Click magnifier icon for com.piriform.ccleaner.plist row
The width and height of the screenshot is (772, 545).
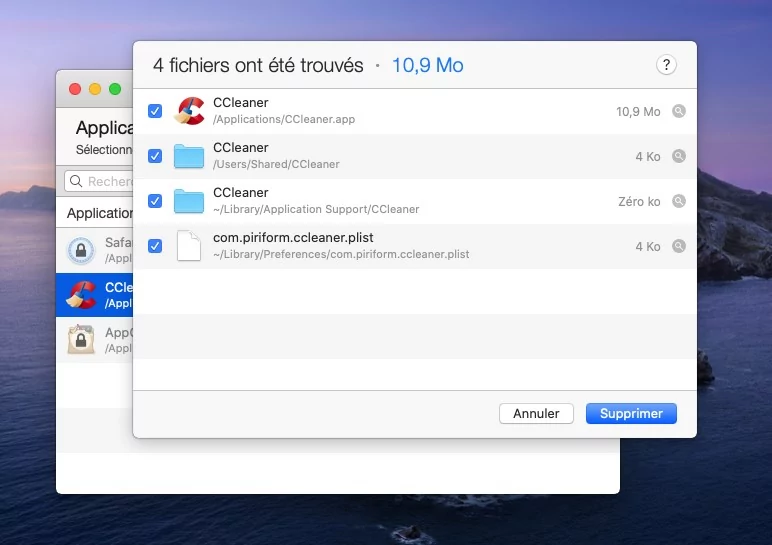coord(678,246)
